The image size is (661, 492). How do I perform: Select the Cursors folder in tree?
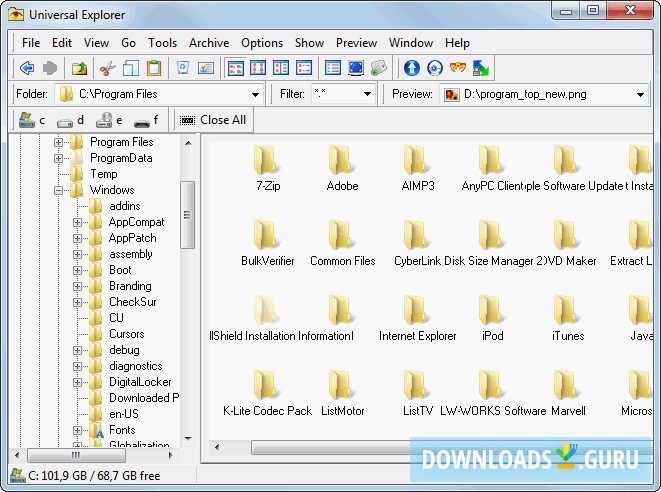[126, 333]
